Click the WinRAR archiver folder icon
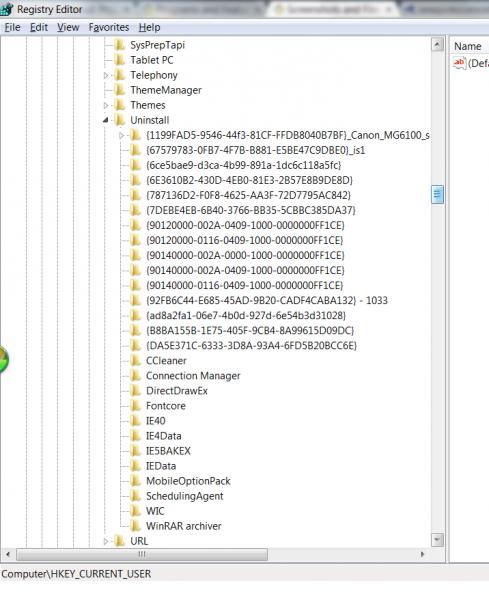 click(135, 526)
